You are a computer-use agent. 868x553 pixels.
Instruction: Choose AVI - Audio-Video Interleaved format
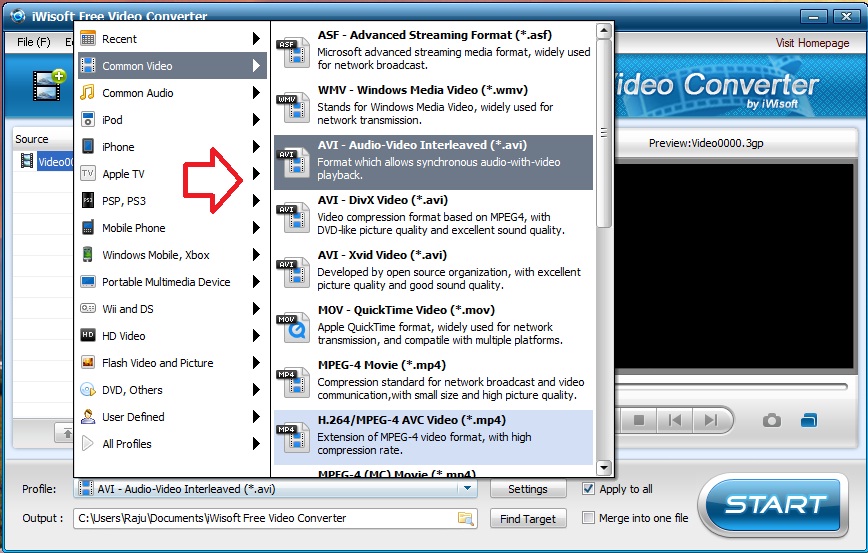click(433, 162)
